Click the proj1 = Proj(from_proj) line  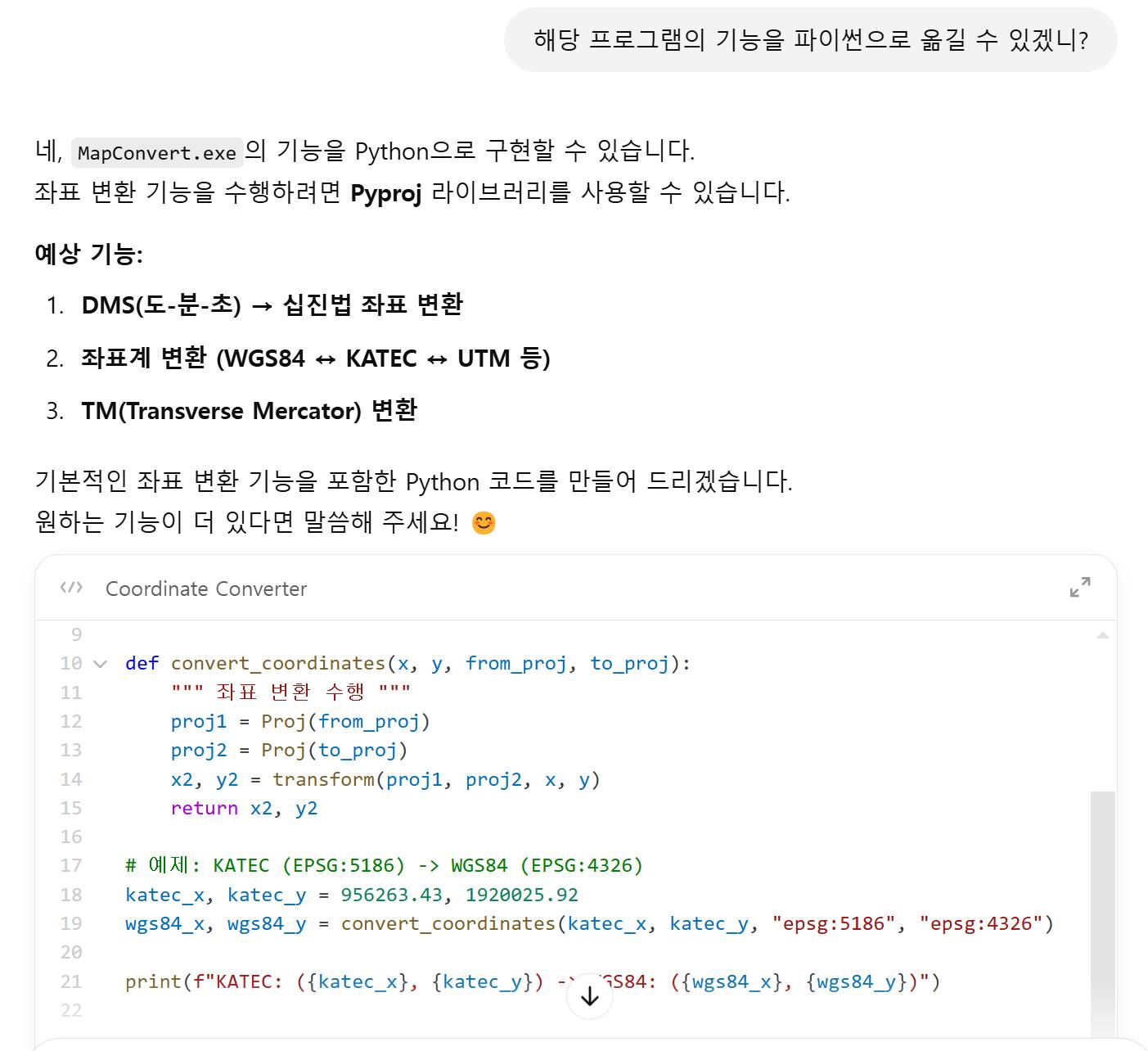pos(300,721)
